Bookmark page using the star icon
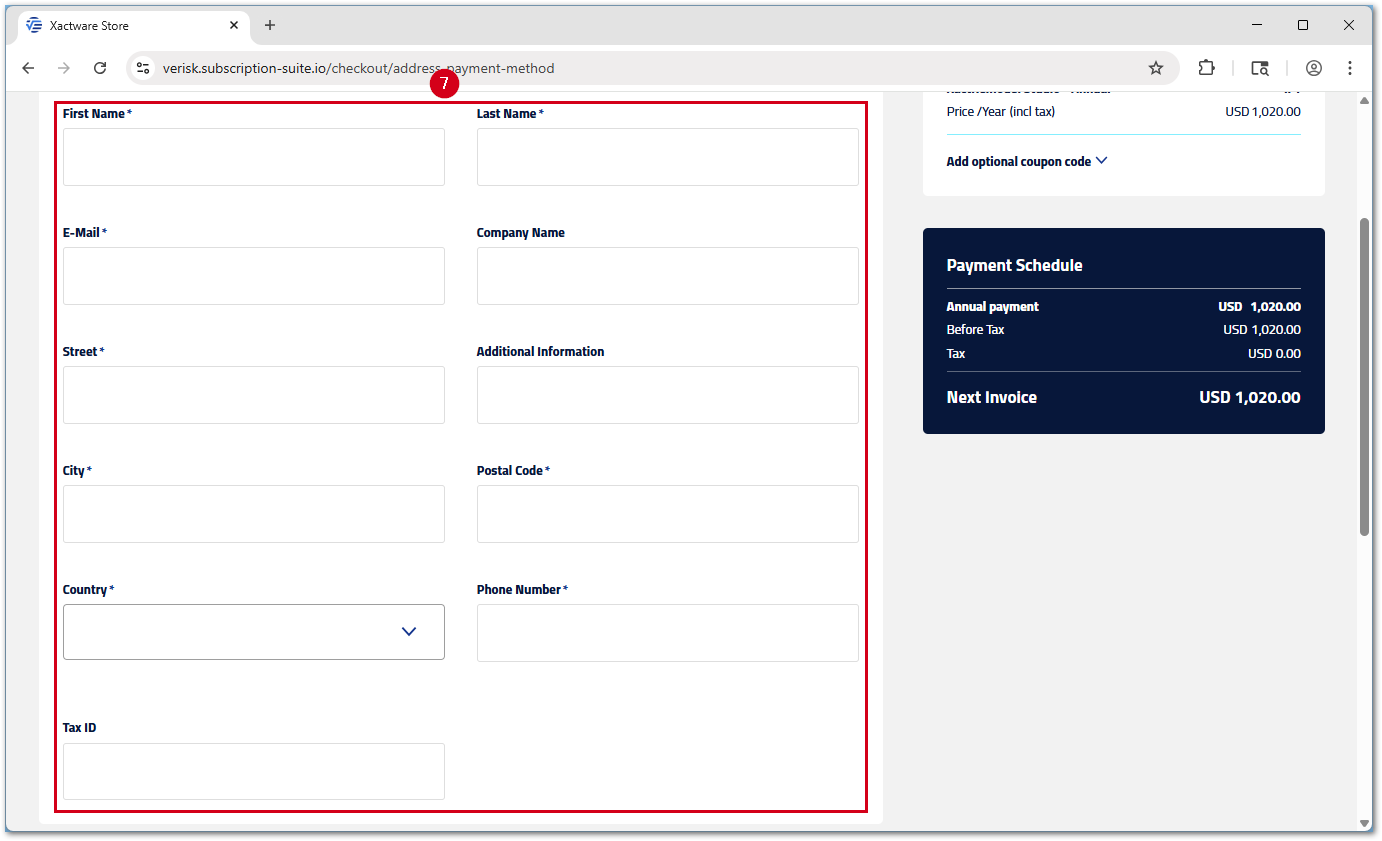The width and height of the screenshot is (1382, 841). (1156, 68)
